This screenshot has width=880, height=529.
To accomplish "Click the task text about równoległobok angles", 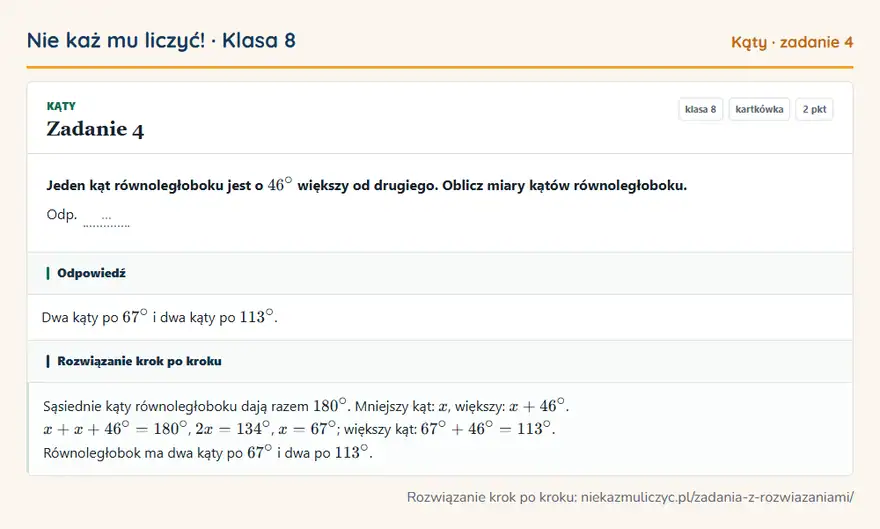I will point(366,185).
